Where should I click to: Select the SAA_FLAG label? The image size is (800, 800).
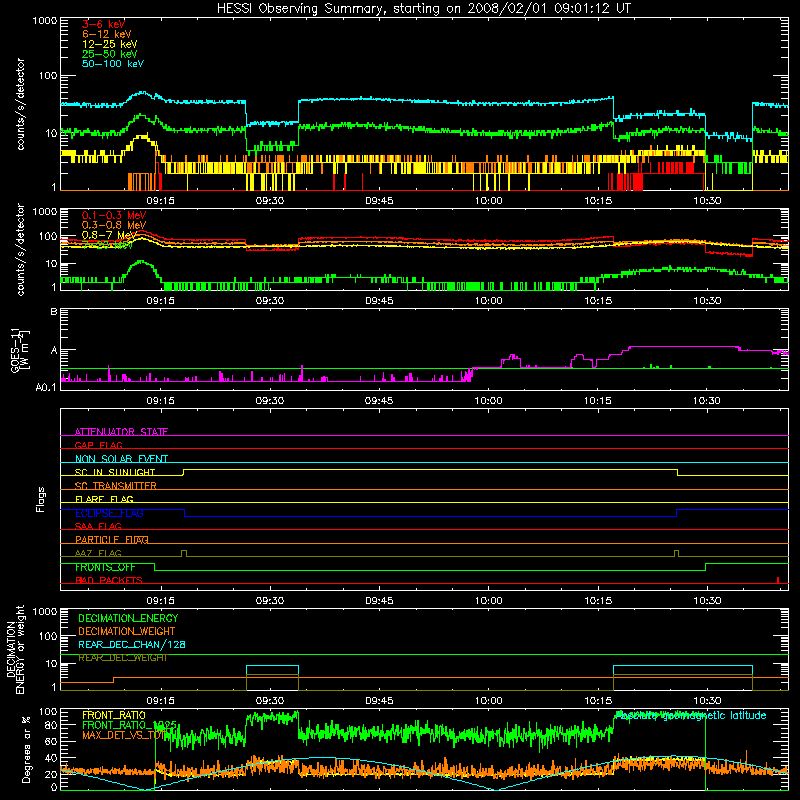pos(98,526)
